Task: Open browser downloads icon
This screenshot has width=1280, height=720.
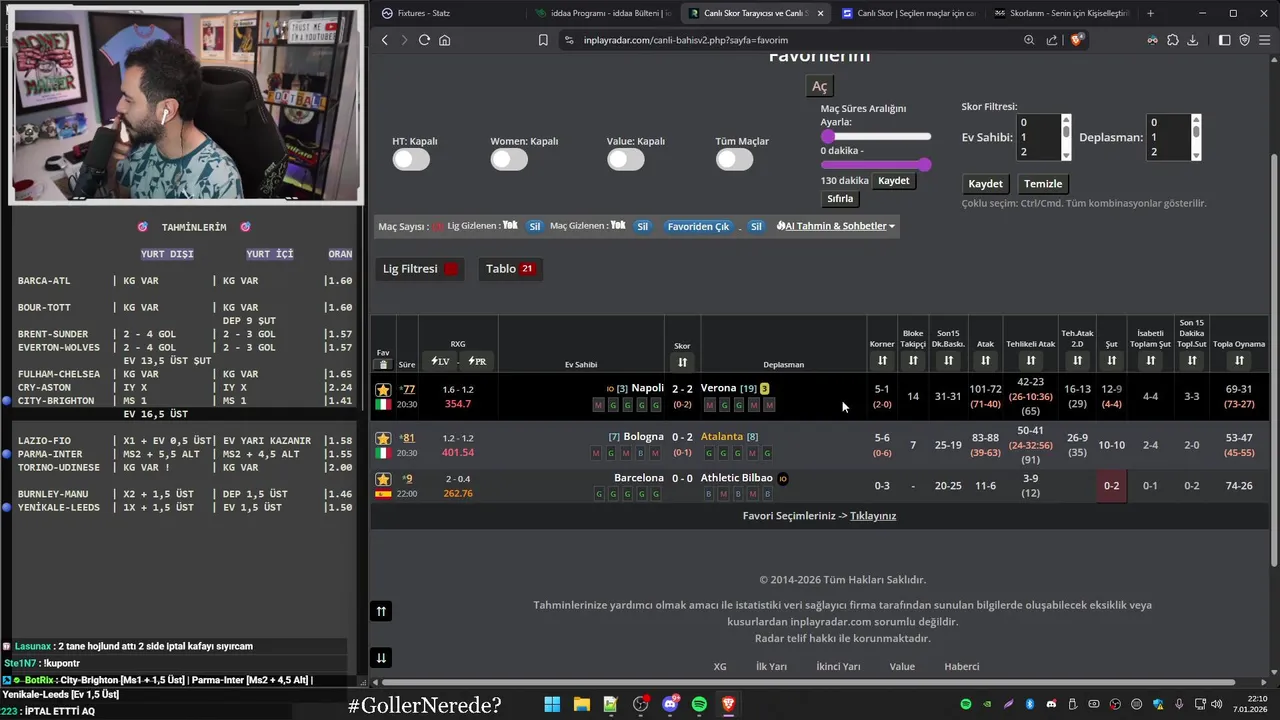Action: click(1192, 40)
